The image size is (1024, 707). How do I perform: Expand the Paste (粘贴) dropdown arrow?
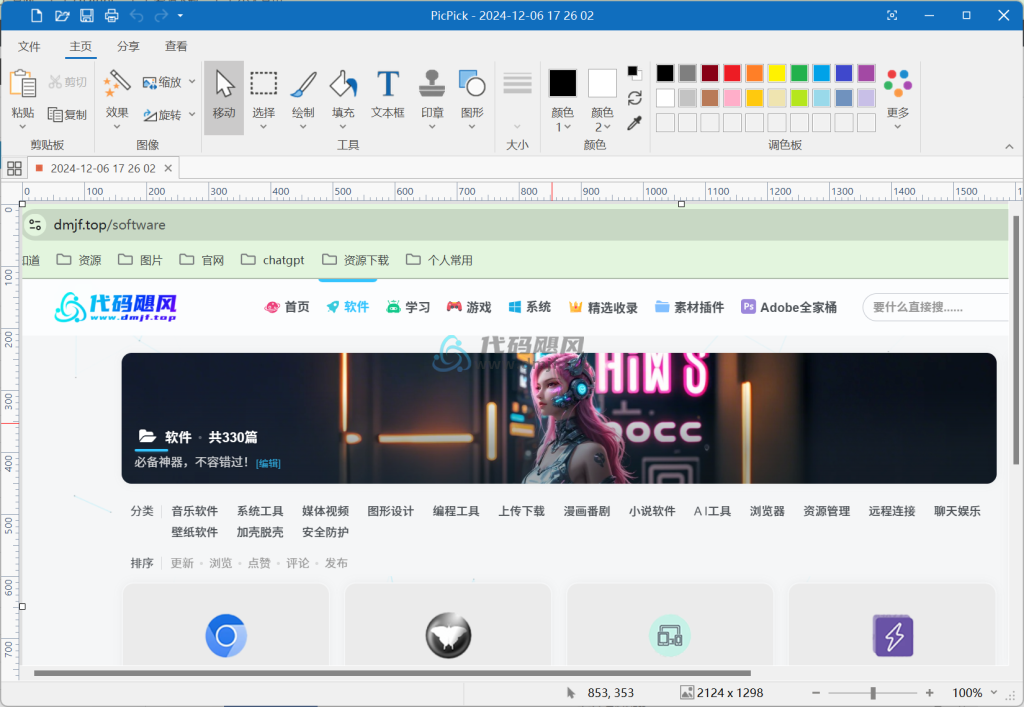(x=23, y=127)
